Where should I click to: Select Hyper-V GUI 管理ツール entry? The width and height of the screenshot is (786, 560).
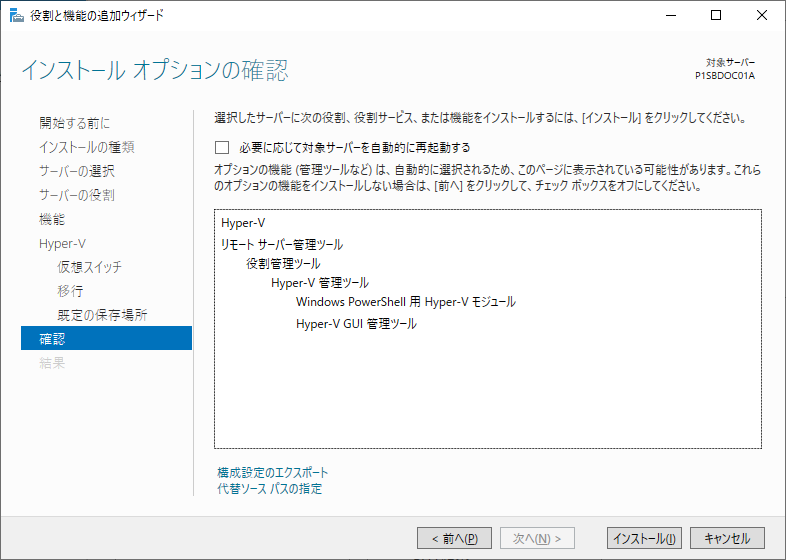pos(356,324)
